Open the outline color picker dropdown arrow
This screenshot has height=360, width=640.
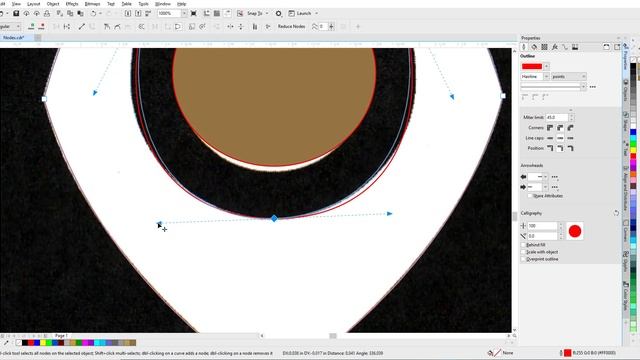point(547,66)
